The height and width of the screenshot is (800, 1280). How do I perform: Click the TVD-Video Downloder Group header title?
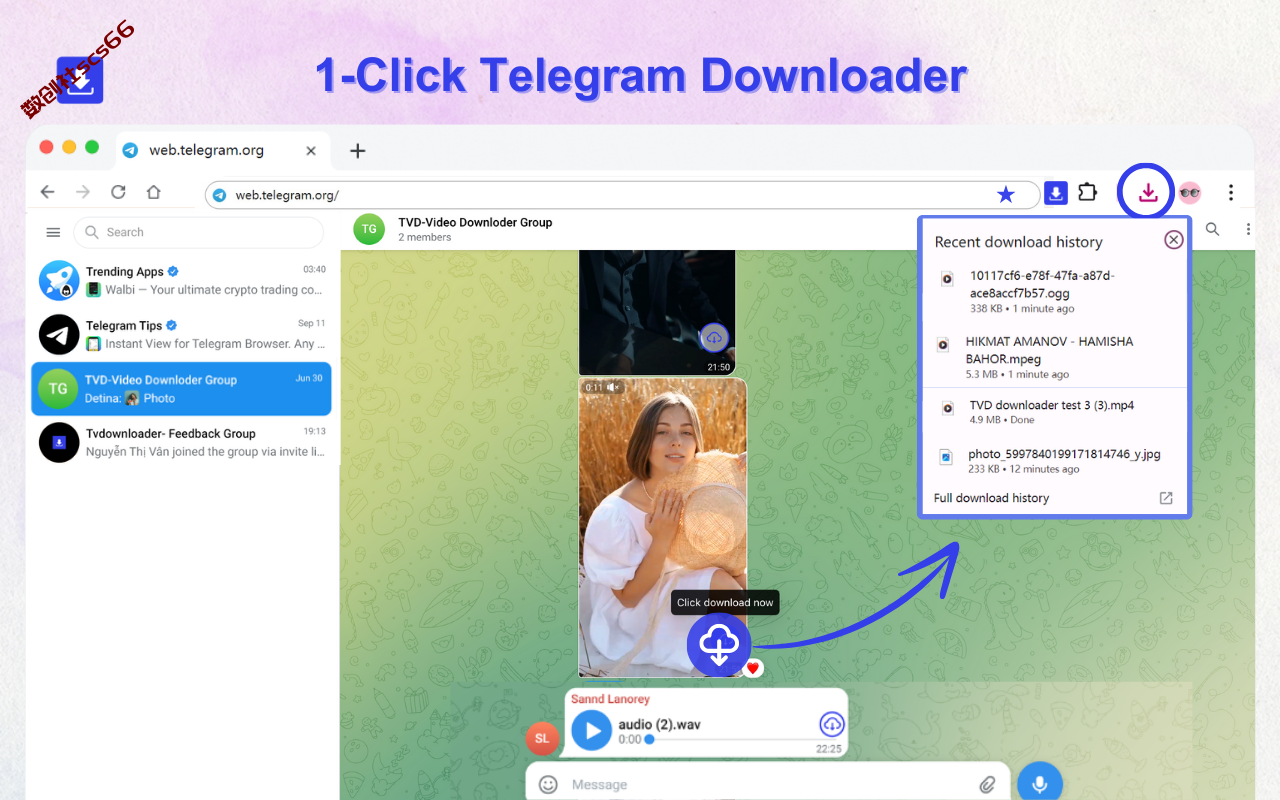point(475,222)
